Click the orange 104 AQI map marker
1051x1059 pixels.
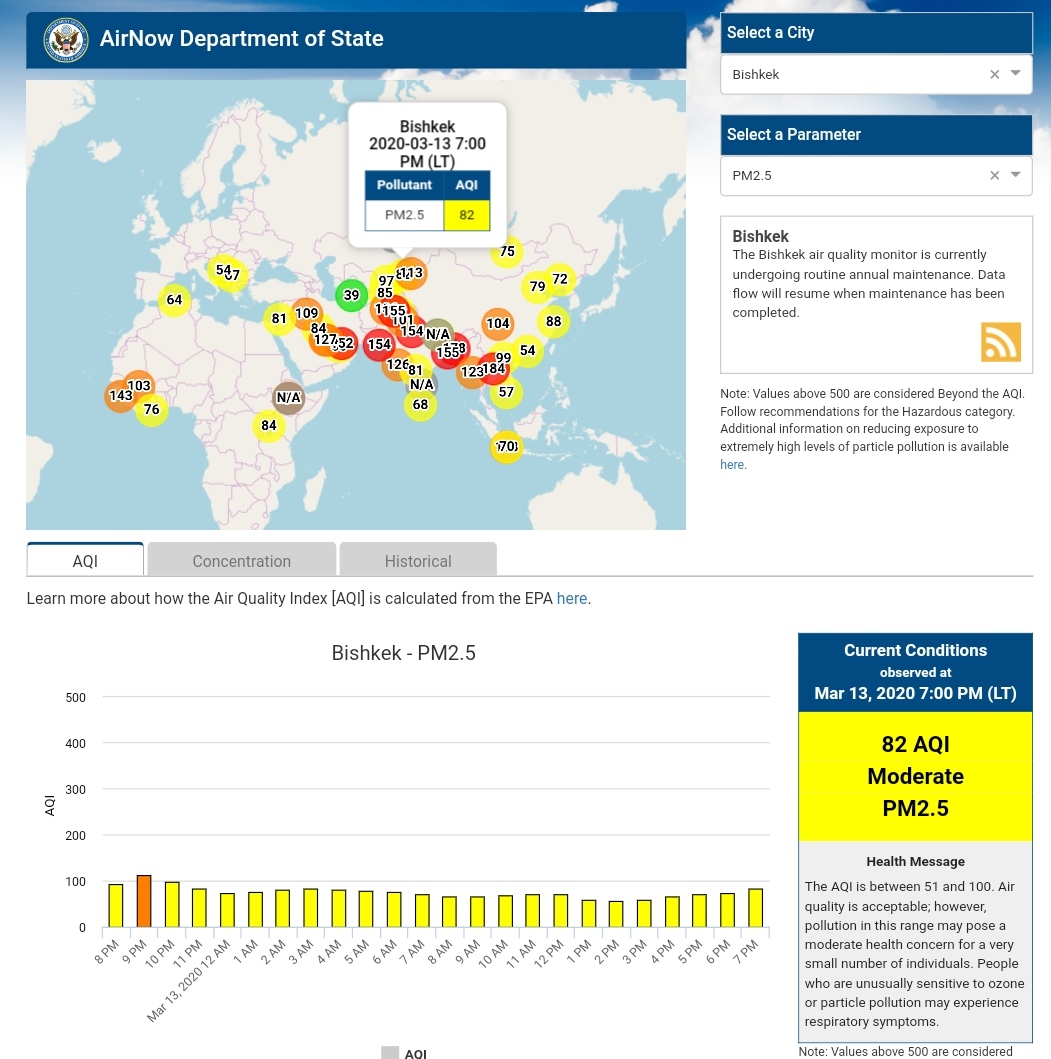coord(498,323)
